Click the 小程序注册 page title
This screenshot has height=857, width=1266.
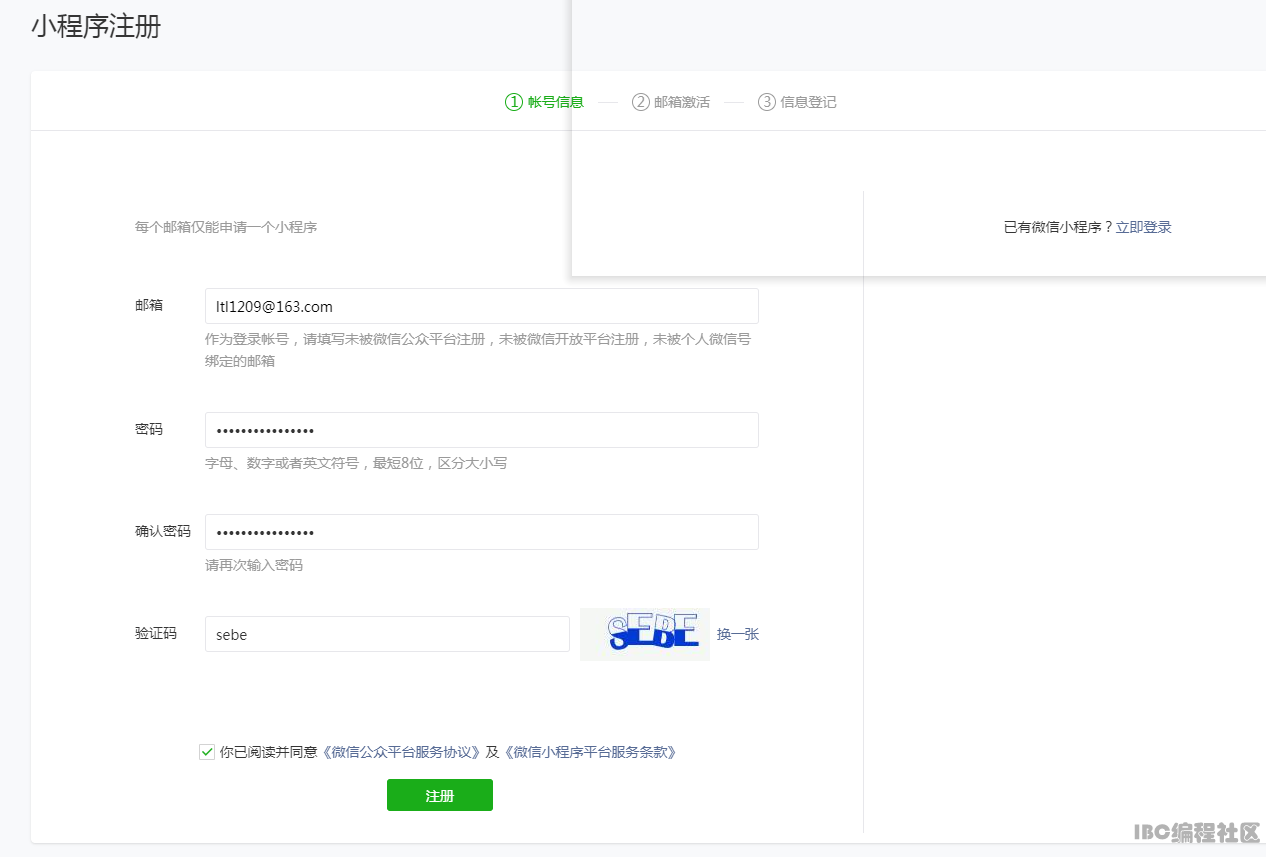click(x=96, y=27)
